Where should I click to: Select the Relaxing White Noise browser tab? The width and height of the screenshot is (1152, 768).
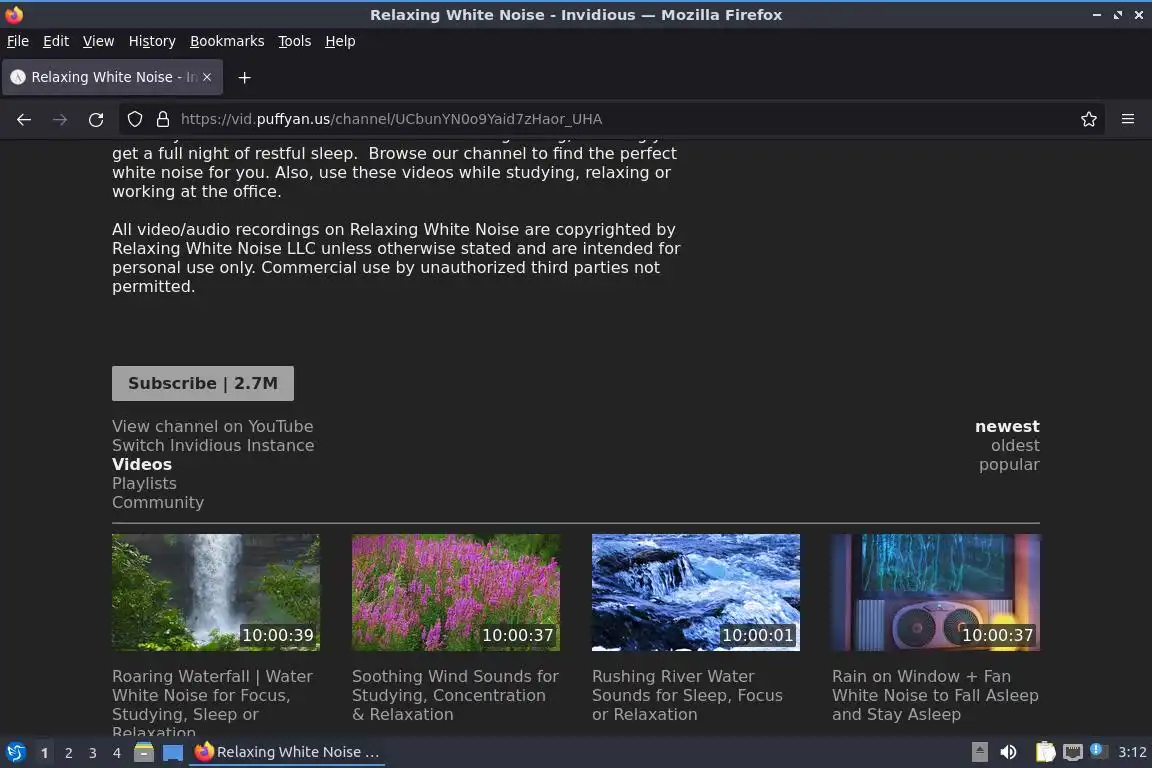[112, 77]
